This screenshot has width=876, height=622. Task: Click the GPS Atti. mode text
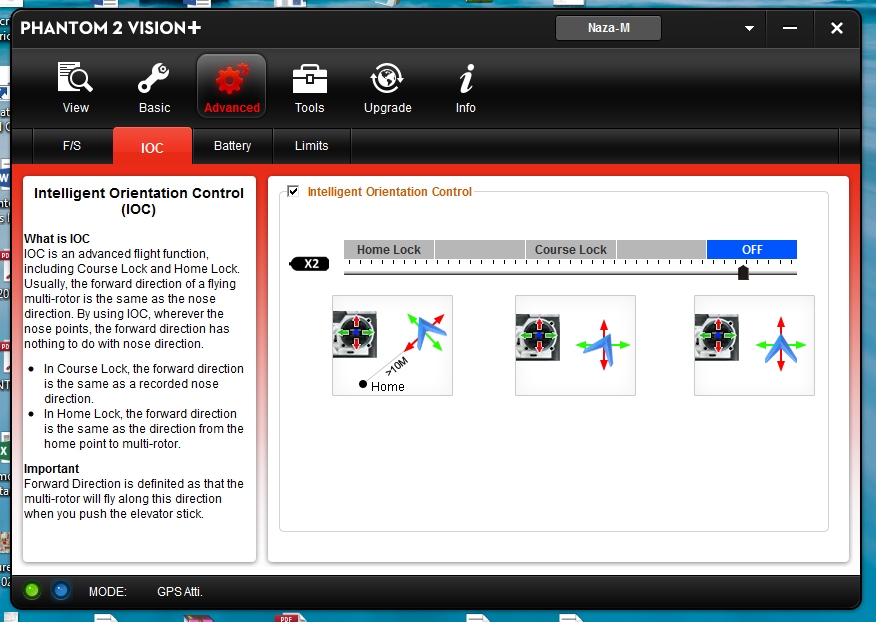tap(179, 591)
